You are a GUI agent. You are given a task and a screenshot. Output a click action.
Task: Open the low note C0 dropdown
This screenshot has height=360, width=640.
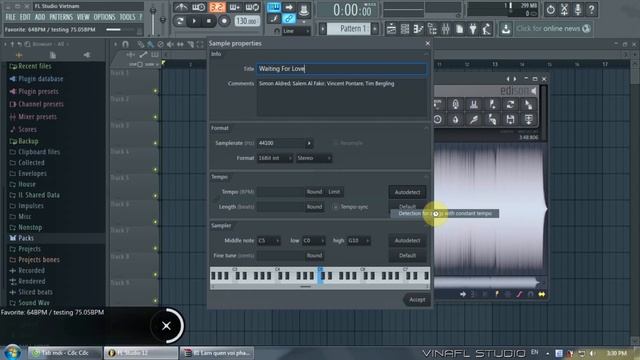pos(313,241)
